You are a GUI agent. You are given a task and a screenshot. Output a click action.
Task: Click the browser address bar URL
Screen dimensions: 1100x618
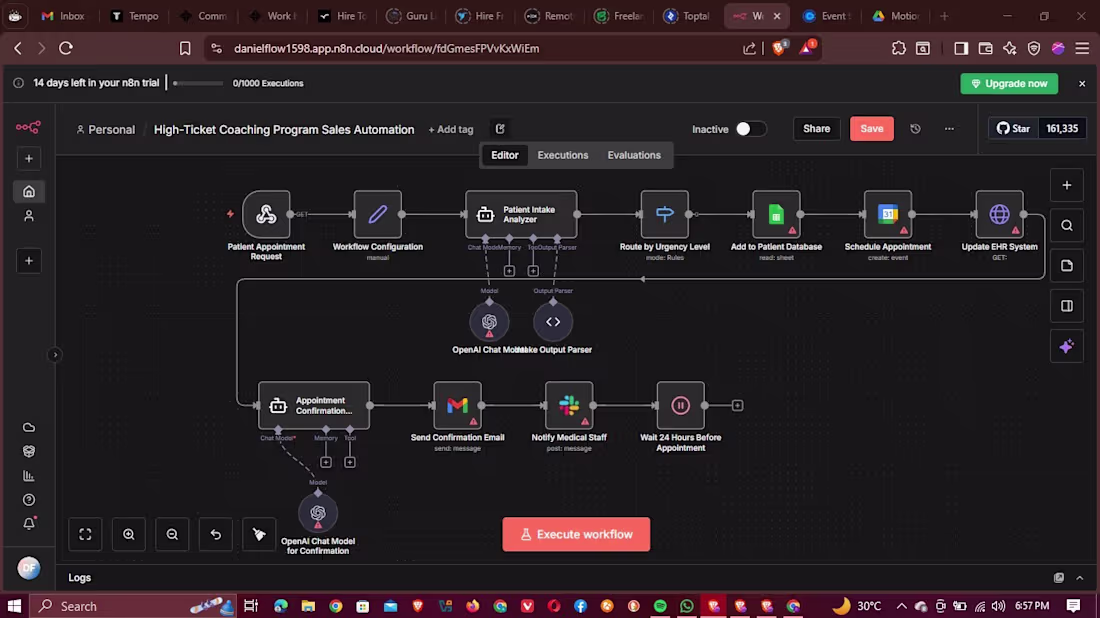[x=387, y=48]
